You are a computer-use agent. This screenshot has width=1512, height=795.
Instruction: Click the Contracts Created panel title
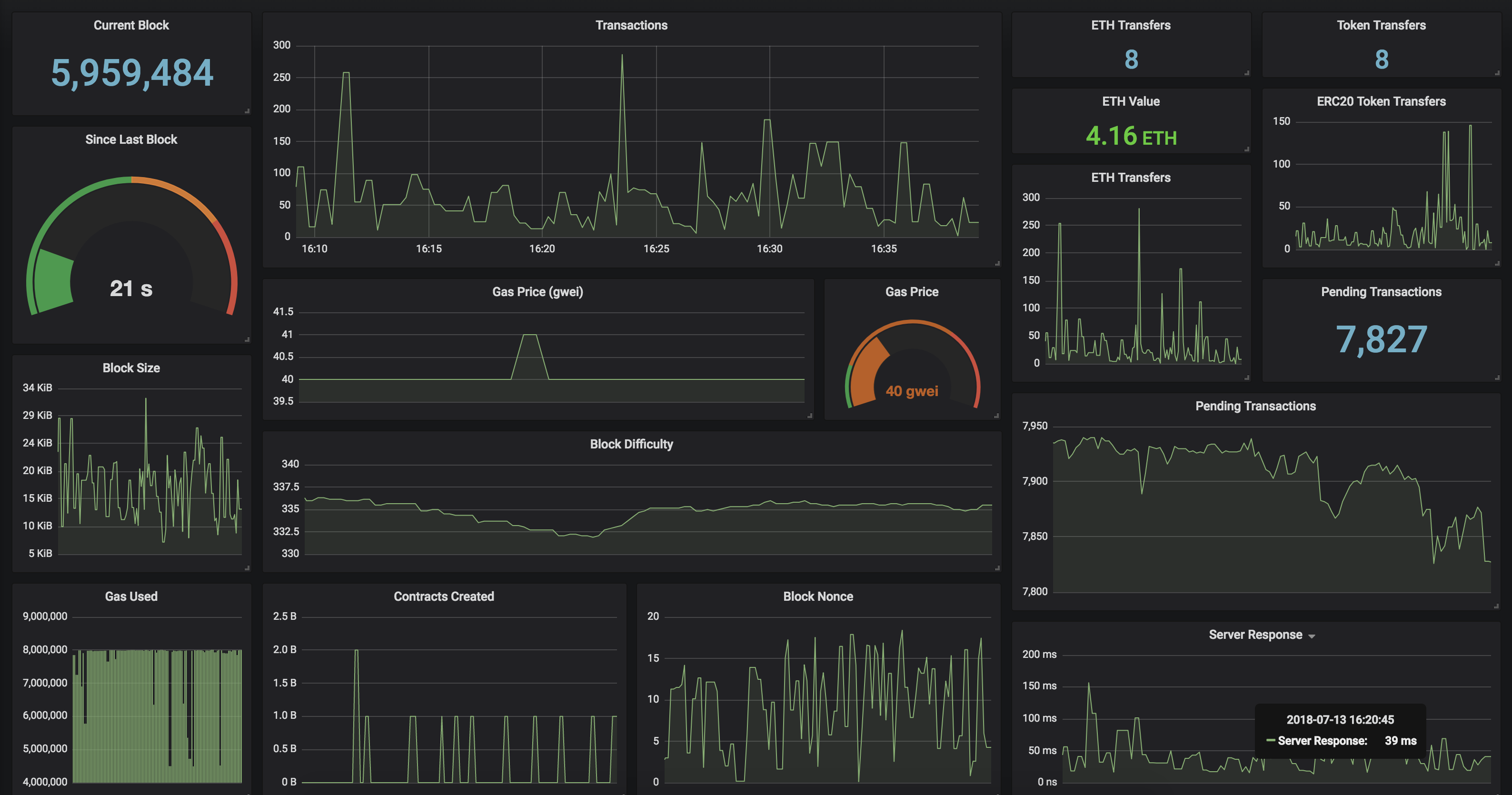(x=444, y=596)
